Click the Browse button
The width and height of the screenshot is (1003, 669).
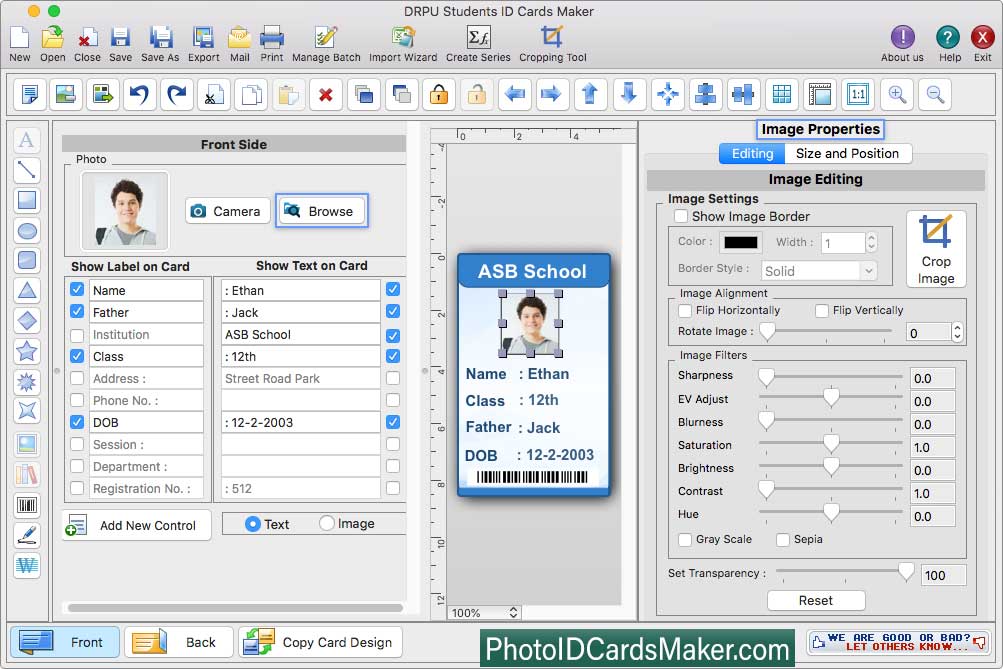[322, 210]
